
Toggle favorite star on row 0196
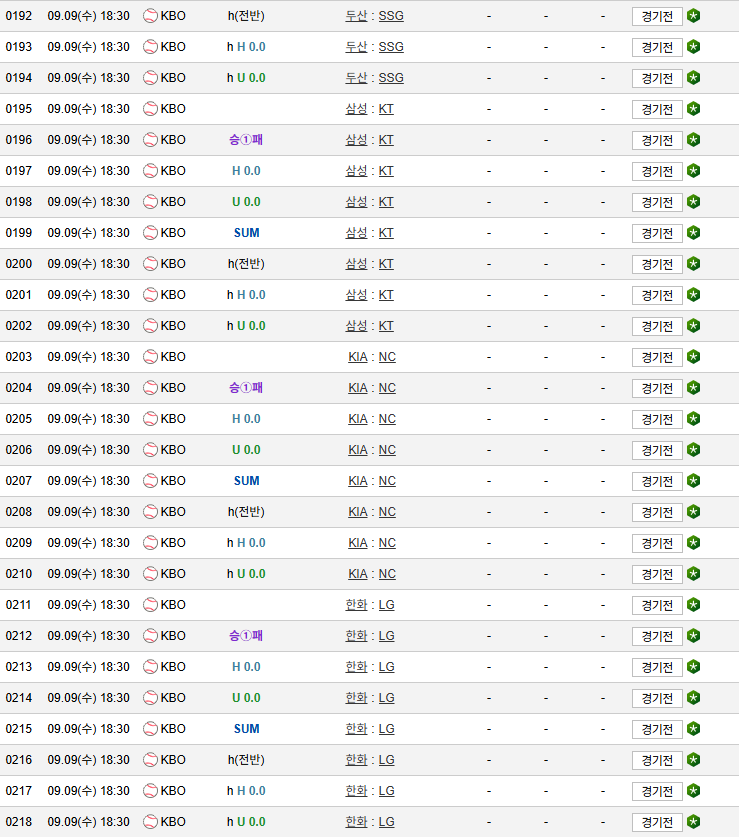coord(693,140)
